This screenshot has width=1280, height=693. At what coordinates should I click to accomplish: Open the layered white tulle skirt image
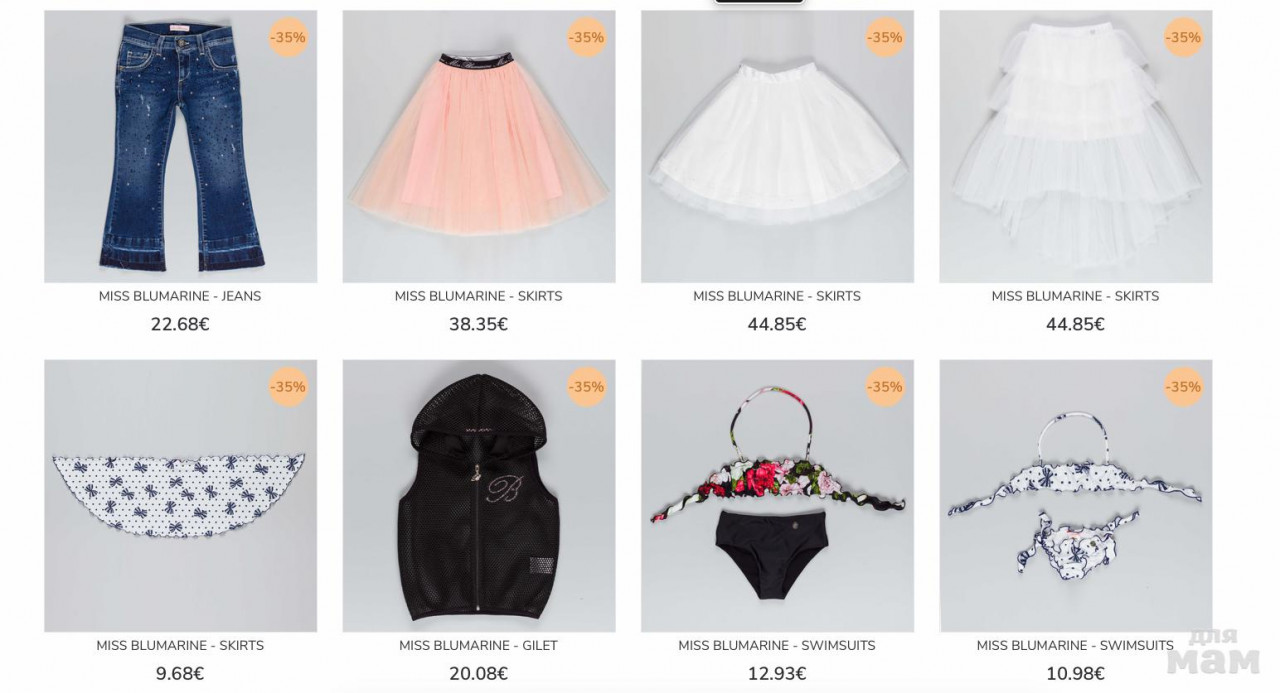[x=1076, y=146]
